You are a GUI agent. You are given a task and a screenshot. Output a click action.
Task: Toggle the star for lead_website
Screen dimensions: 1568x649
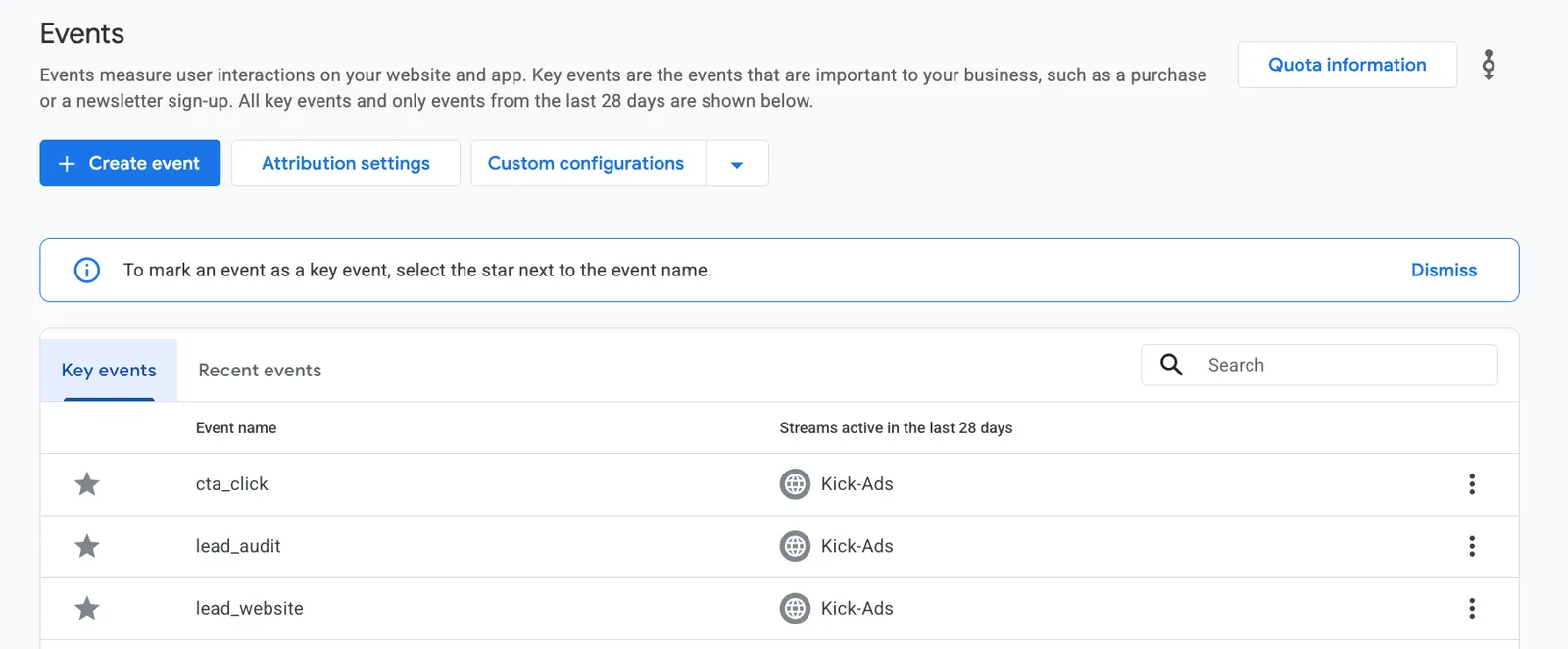pyautogui.click(x=87, y=608)
